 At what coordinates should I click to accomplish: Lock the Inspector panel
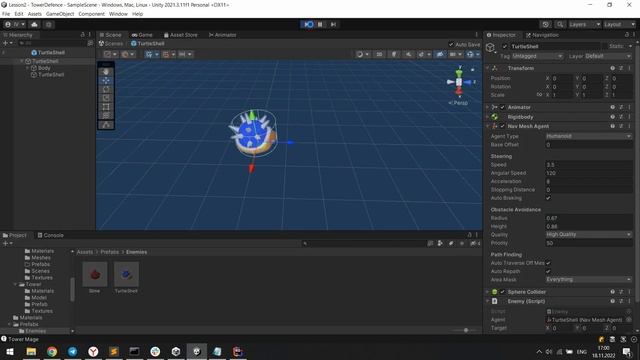click(x=627, y=35)
